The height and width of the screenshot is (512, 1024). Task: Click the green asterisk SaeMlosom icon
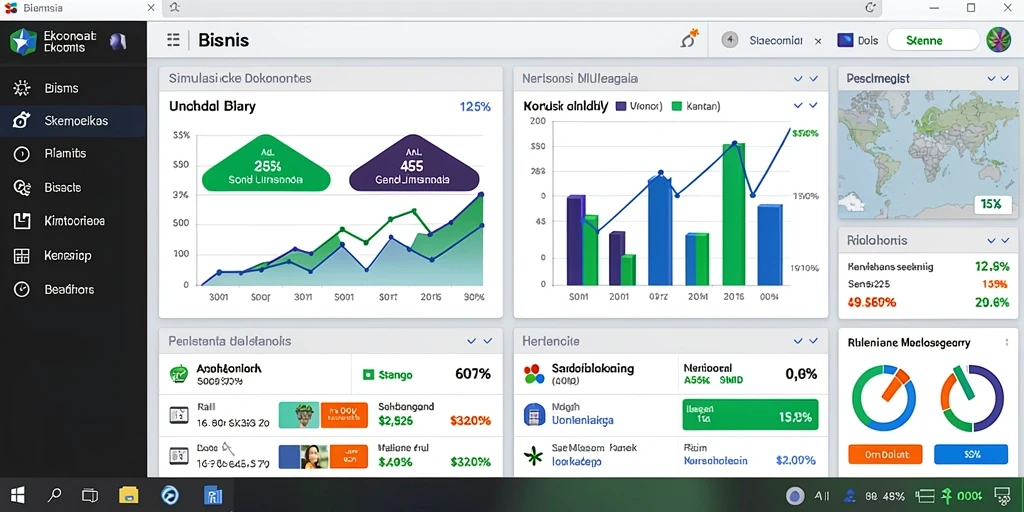click(x=534, y=455)
